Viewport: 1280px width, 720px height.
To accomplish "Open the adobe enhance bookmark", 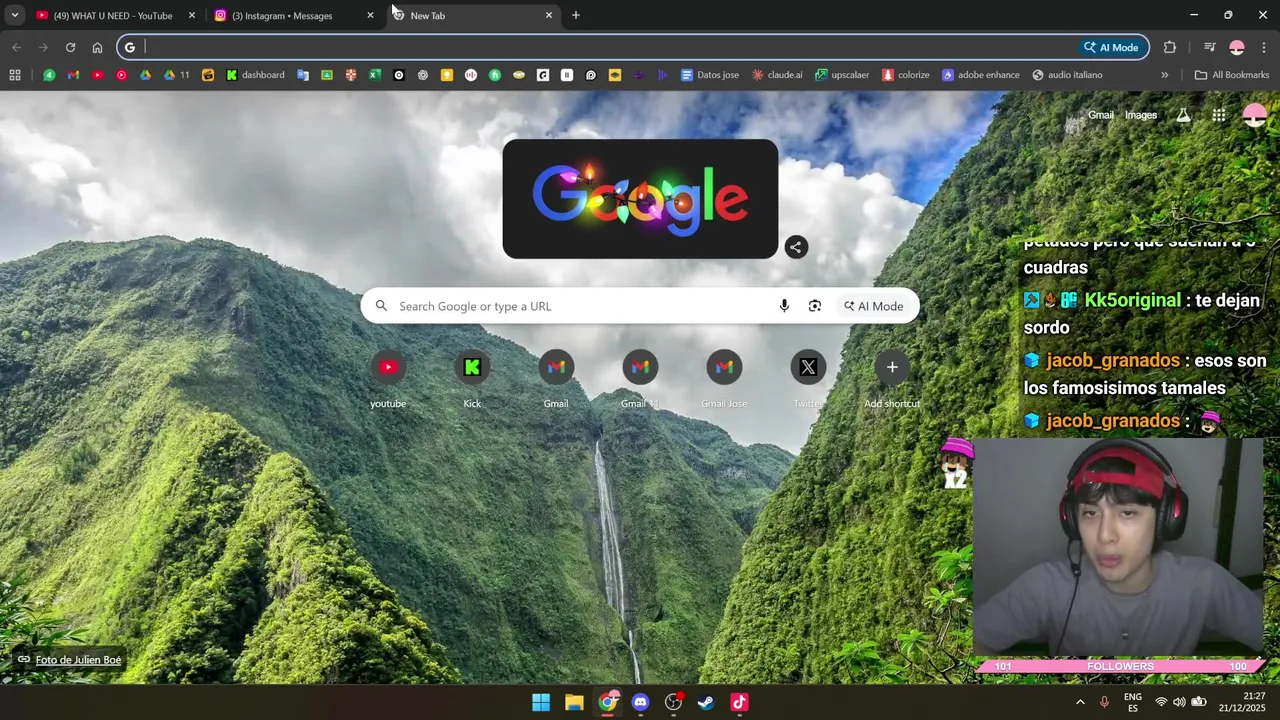I will click(x=981, y=75).
